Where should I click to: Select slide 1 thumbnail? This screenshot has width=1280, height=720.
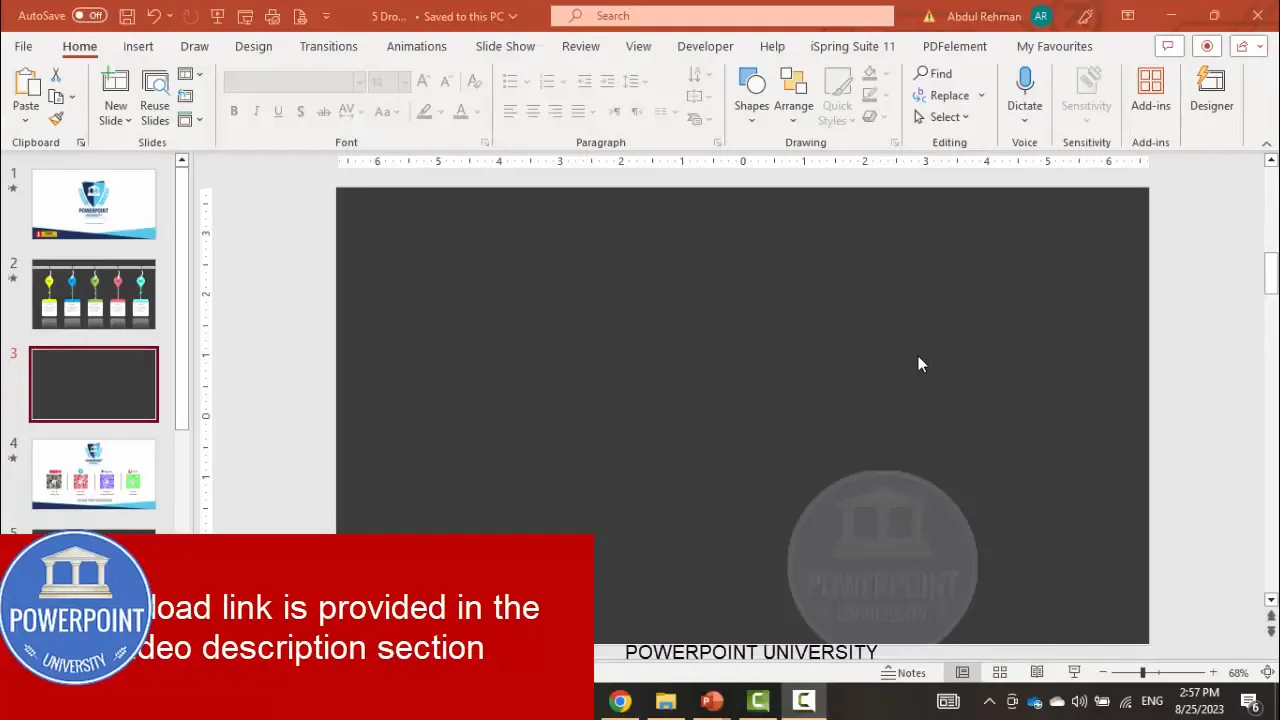[94, 204]
